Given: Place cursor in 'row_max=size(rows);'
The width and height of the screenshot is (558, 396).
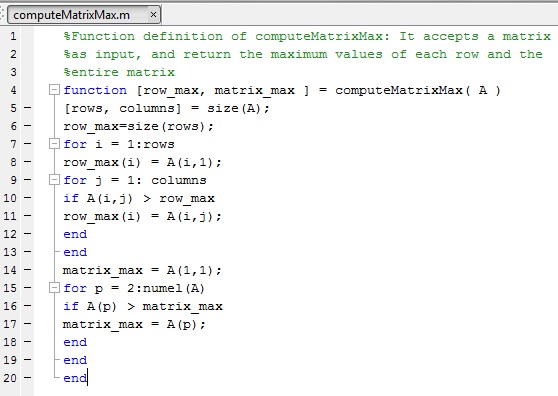Looking at the screenshot, I should tap(138, 126).
